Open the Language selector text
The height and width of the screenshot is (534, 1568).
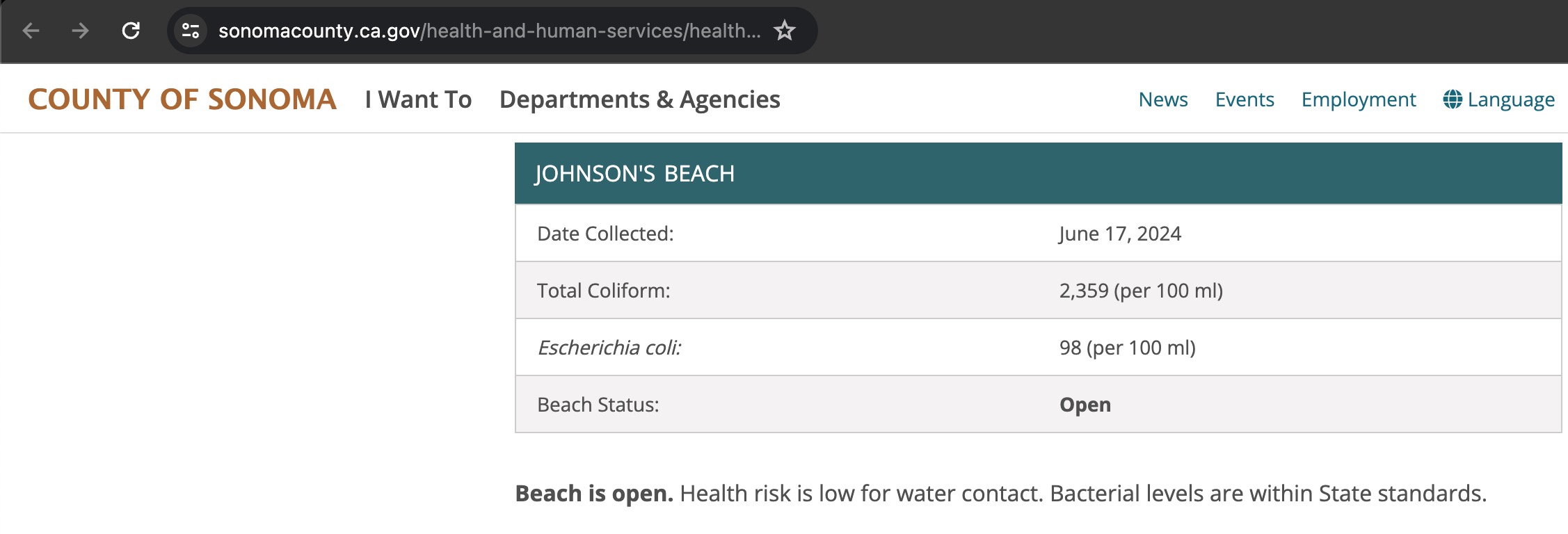1511,99
